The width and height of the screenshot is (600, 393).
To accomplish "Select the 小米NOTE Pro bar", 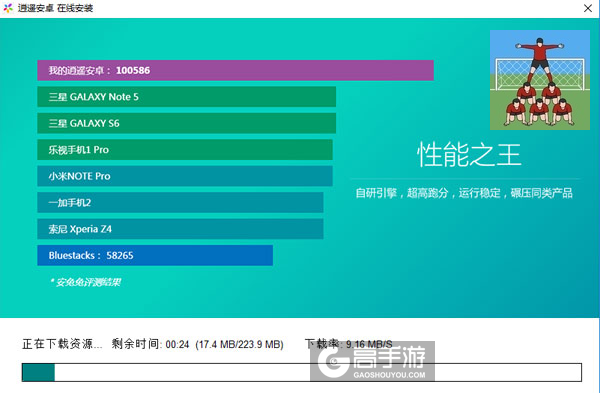I will point(185,176).
